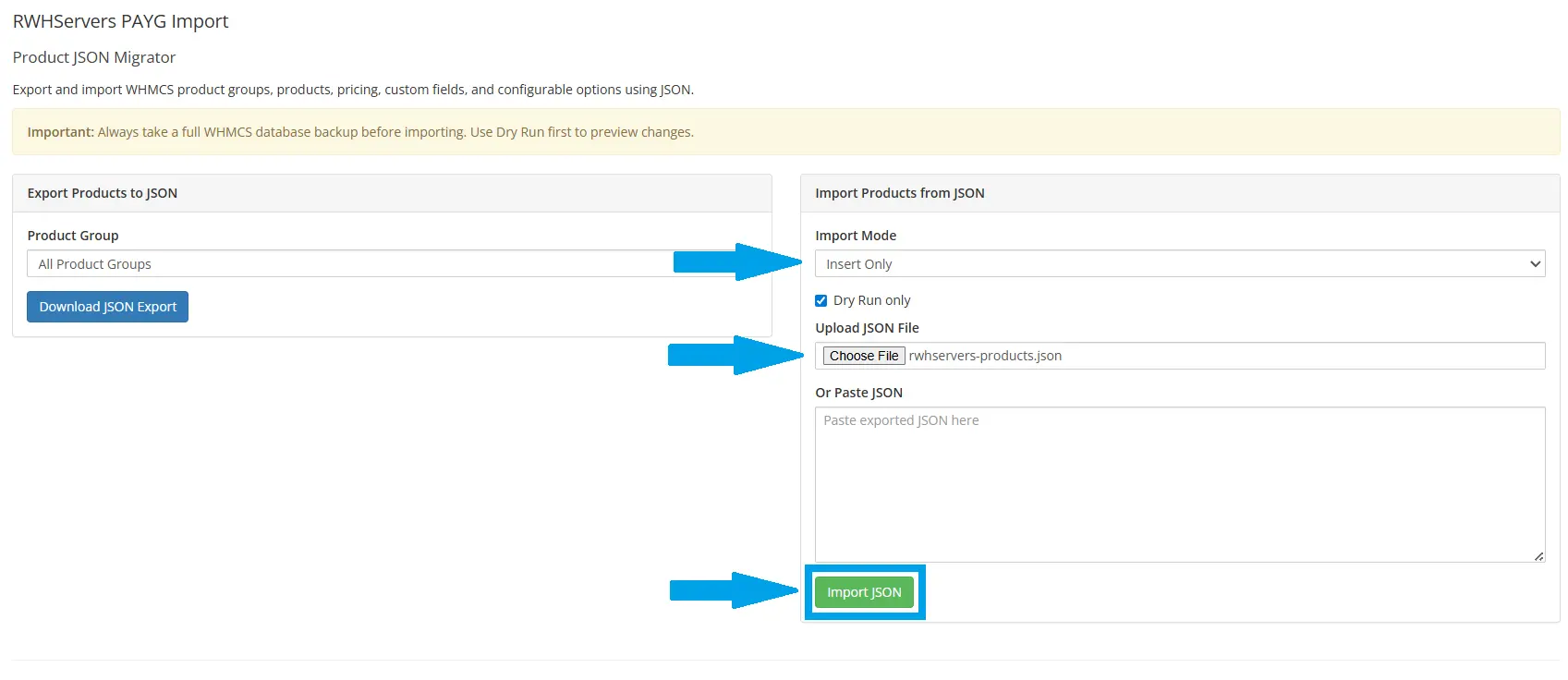Screen dimensions: 1568x680
Task: Uncheck the Dry Run only checkbox
Action: tap(820, 300)
